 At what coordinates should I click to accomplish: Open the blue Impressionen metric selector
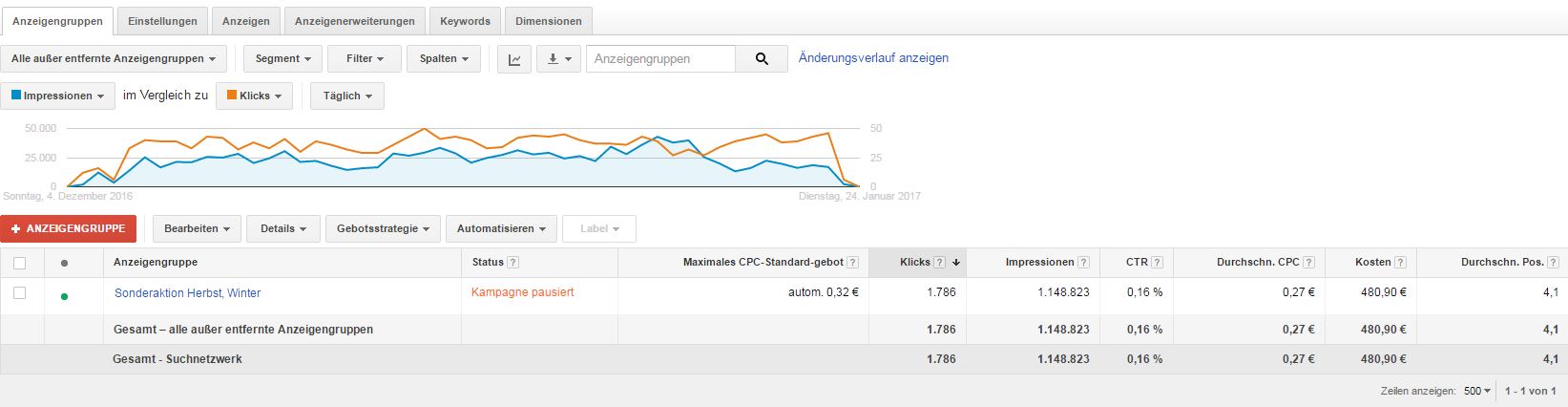click(x=58, y=96)
